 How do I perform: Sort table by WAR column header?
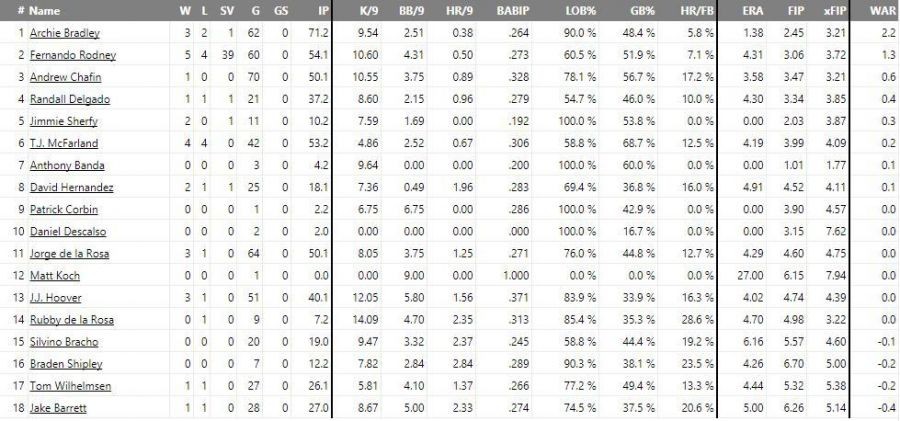(x=885, y=10)
